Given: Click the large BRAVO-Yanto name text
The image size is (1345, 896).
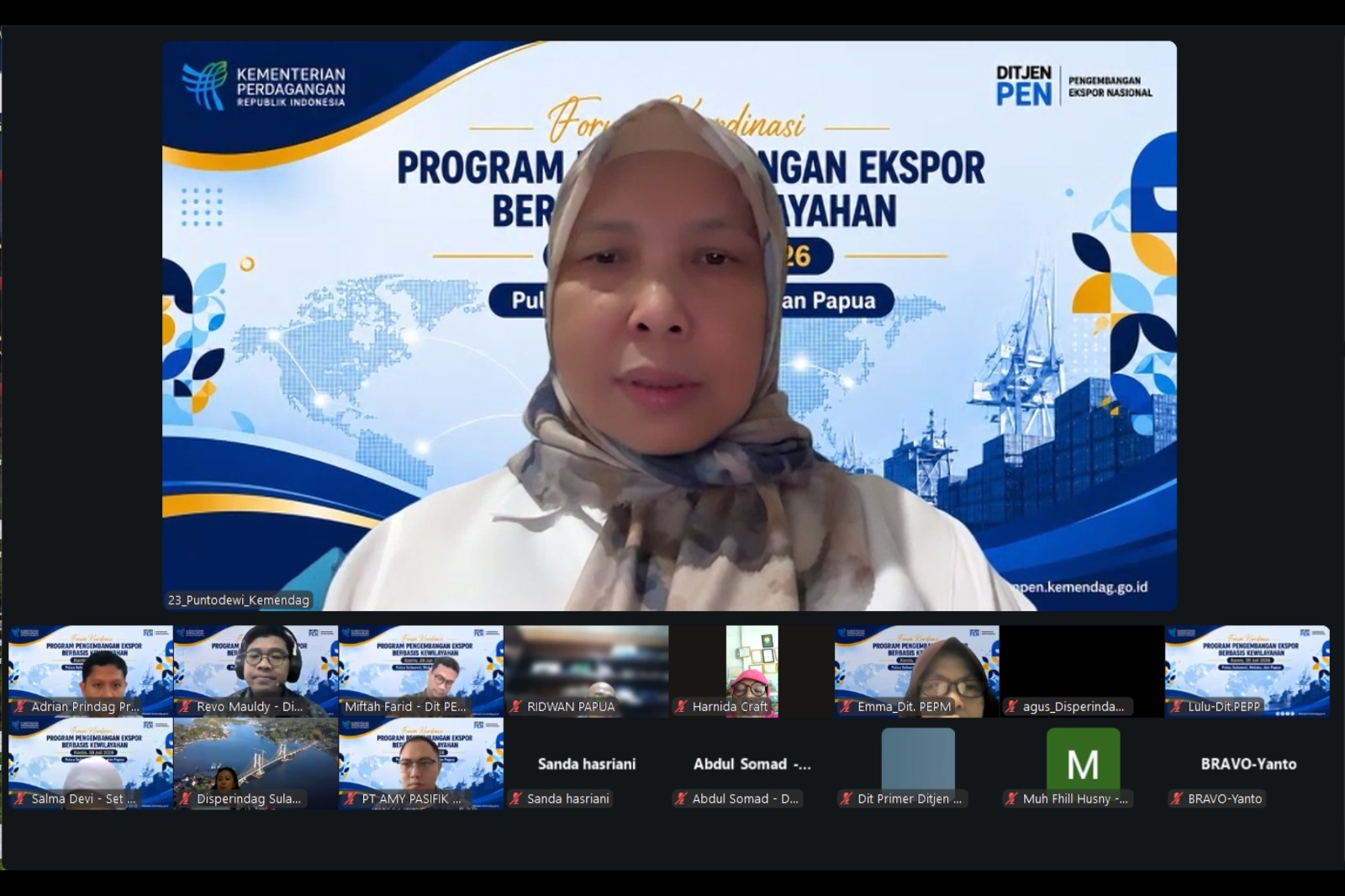Looking at the screenshot, I should pyautogui.click(x=1248, y=764).
